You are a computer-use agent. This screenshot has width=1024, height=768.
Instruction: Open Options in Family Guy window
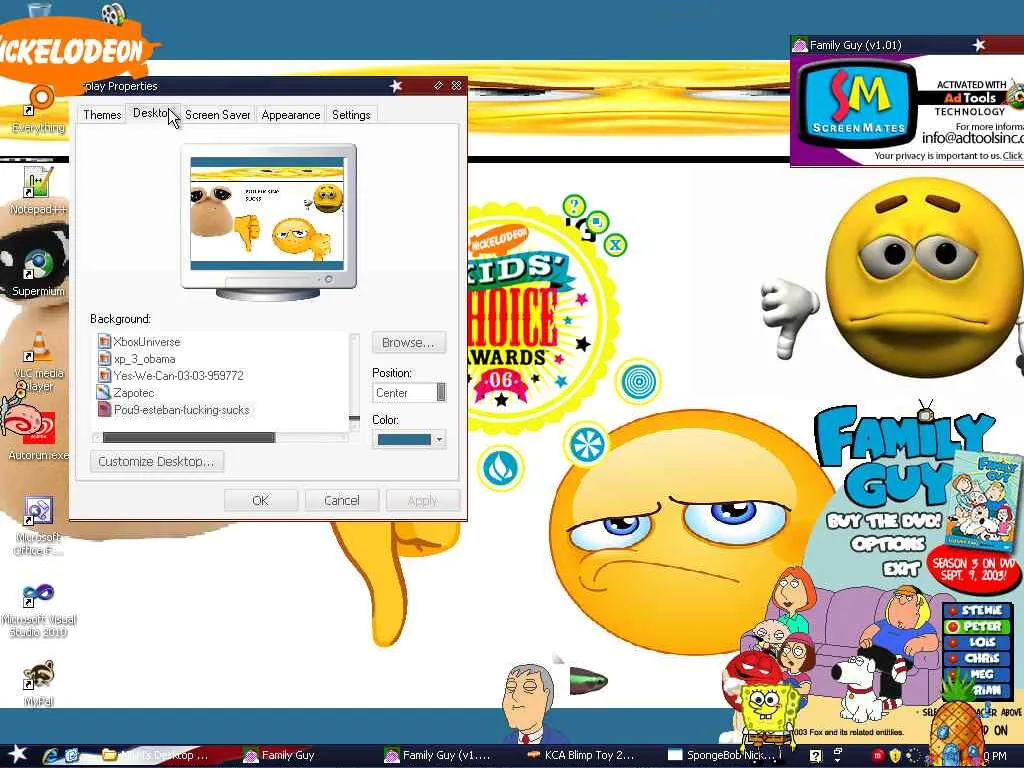point(888,544)
